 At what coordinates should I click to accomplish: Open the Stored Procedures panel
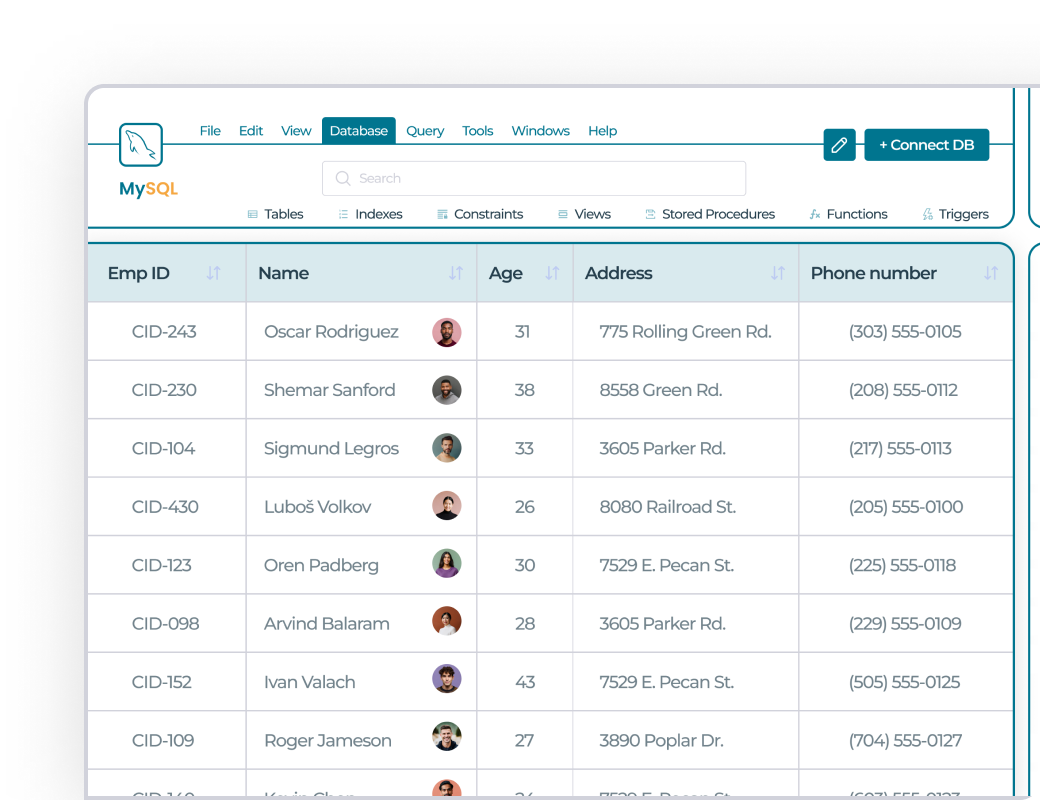651,213
